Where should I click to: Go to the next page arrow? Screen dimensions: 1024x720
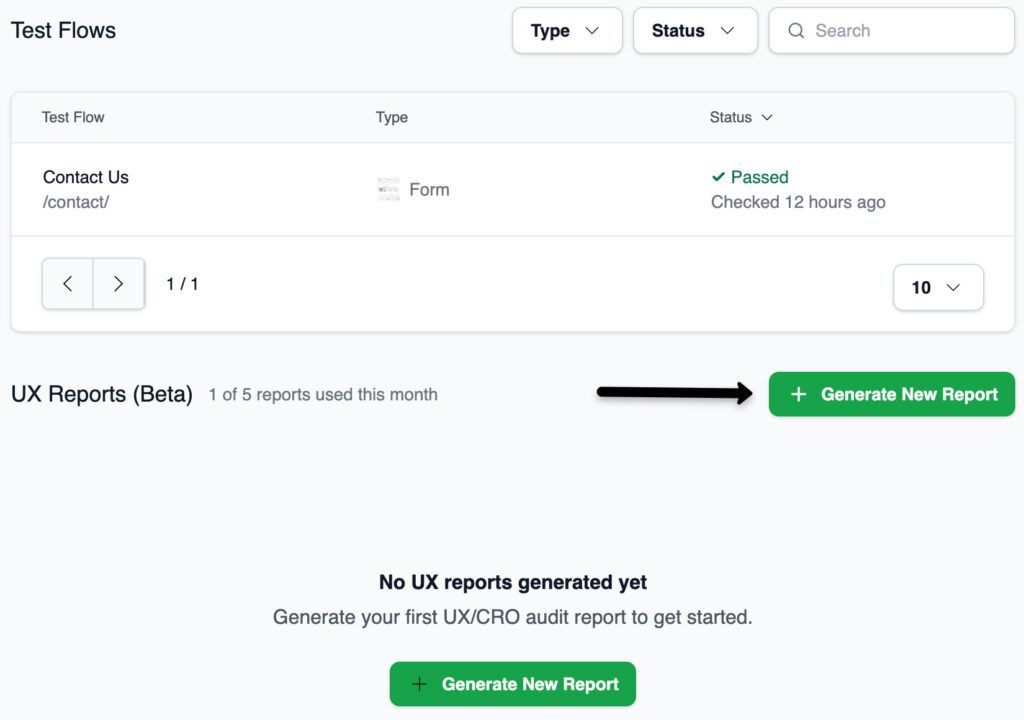coord(118,284)
